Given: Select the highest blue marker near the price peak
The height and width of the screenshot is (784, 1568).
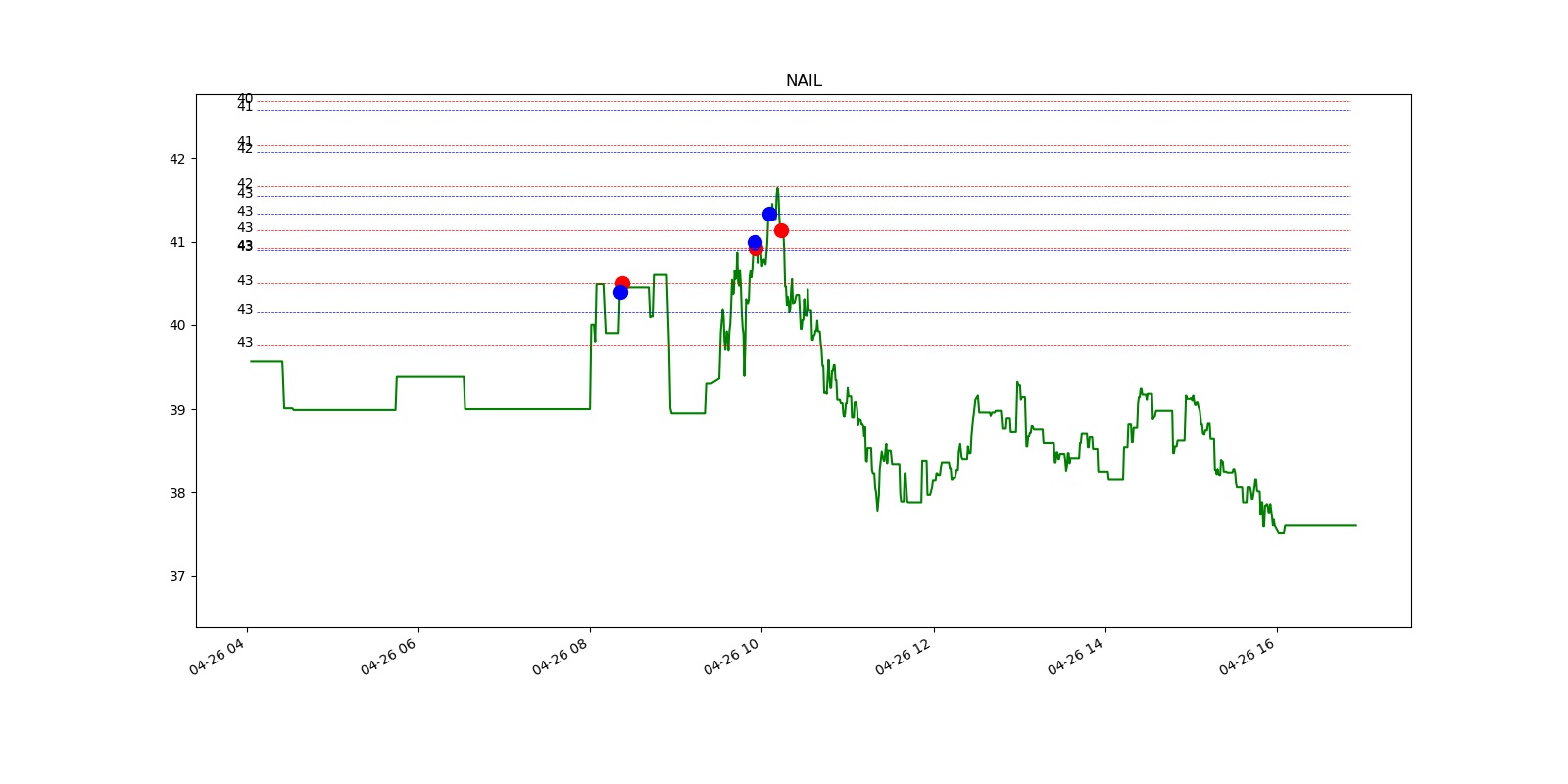Looking at the screenshot, I should [769, 214].
